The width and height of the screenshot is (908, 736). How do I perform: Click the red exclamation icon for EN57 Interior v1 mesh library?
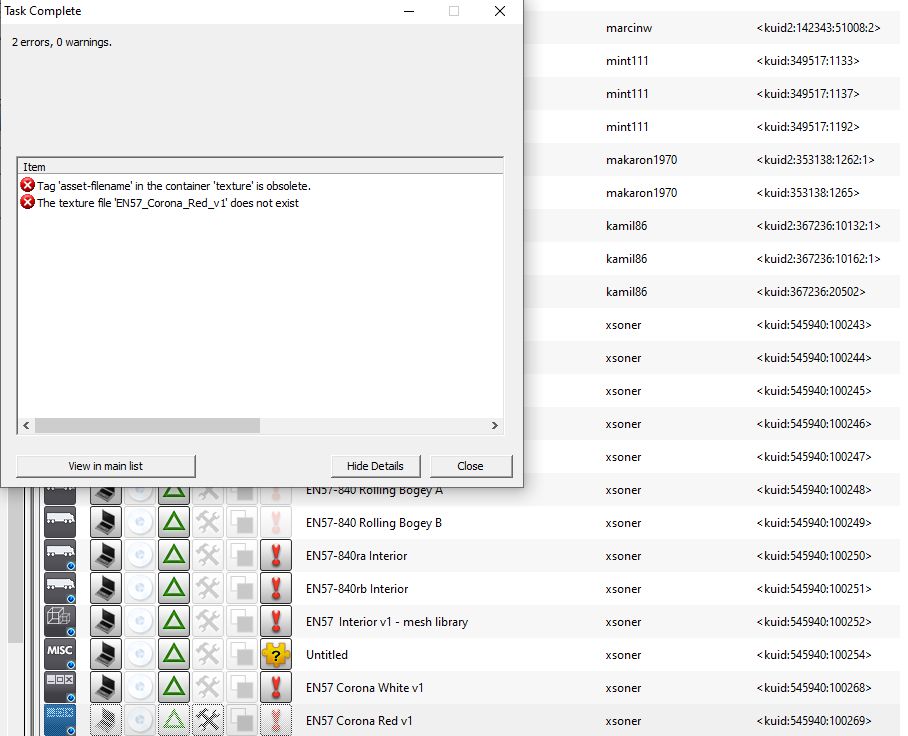(275, 622)
